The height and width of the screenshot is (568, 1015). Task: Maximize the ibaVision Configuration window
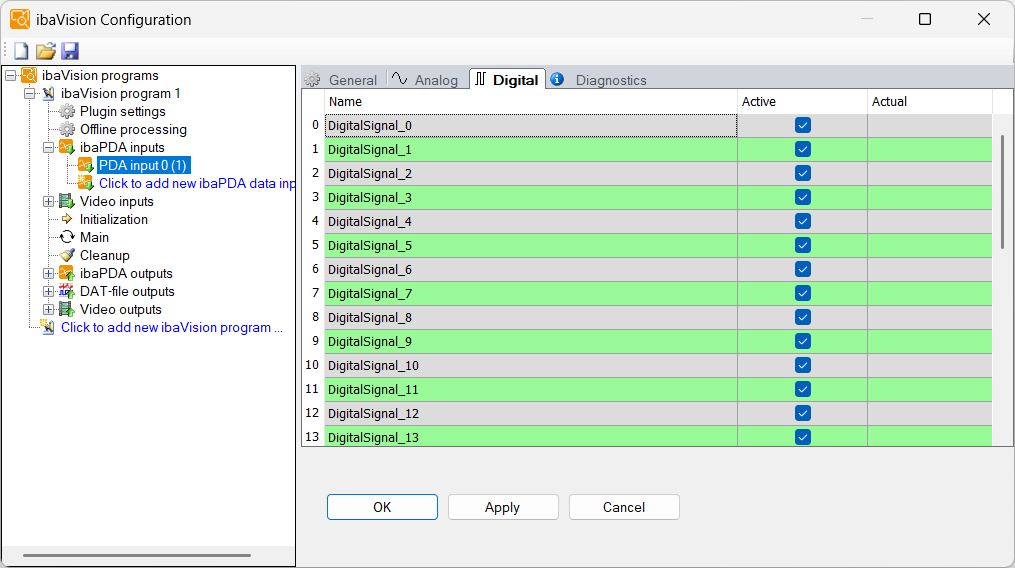[925, 19]
